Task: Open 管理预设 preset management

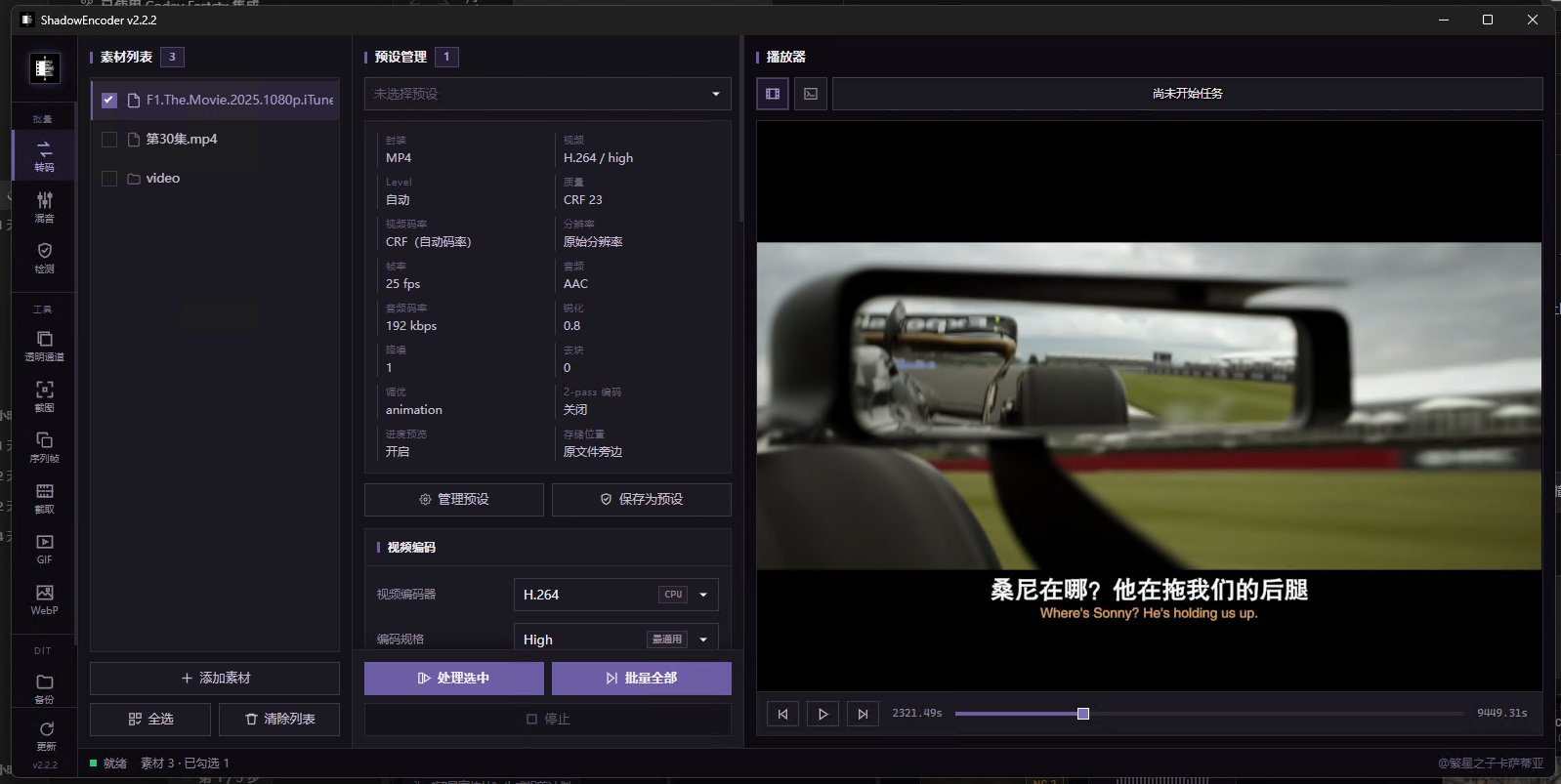Action: (454, 499)
